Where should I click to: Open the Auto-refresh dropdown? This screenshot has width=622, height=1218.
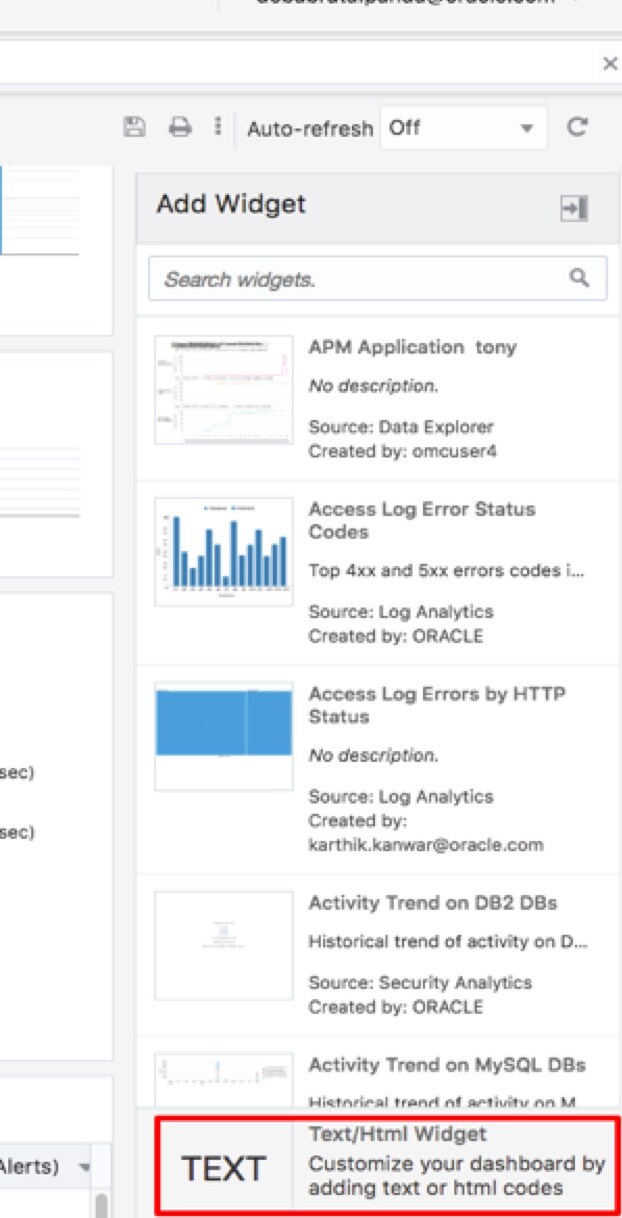(x=463, y=128)
